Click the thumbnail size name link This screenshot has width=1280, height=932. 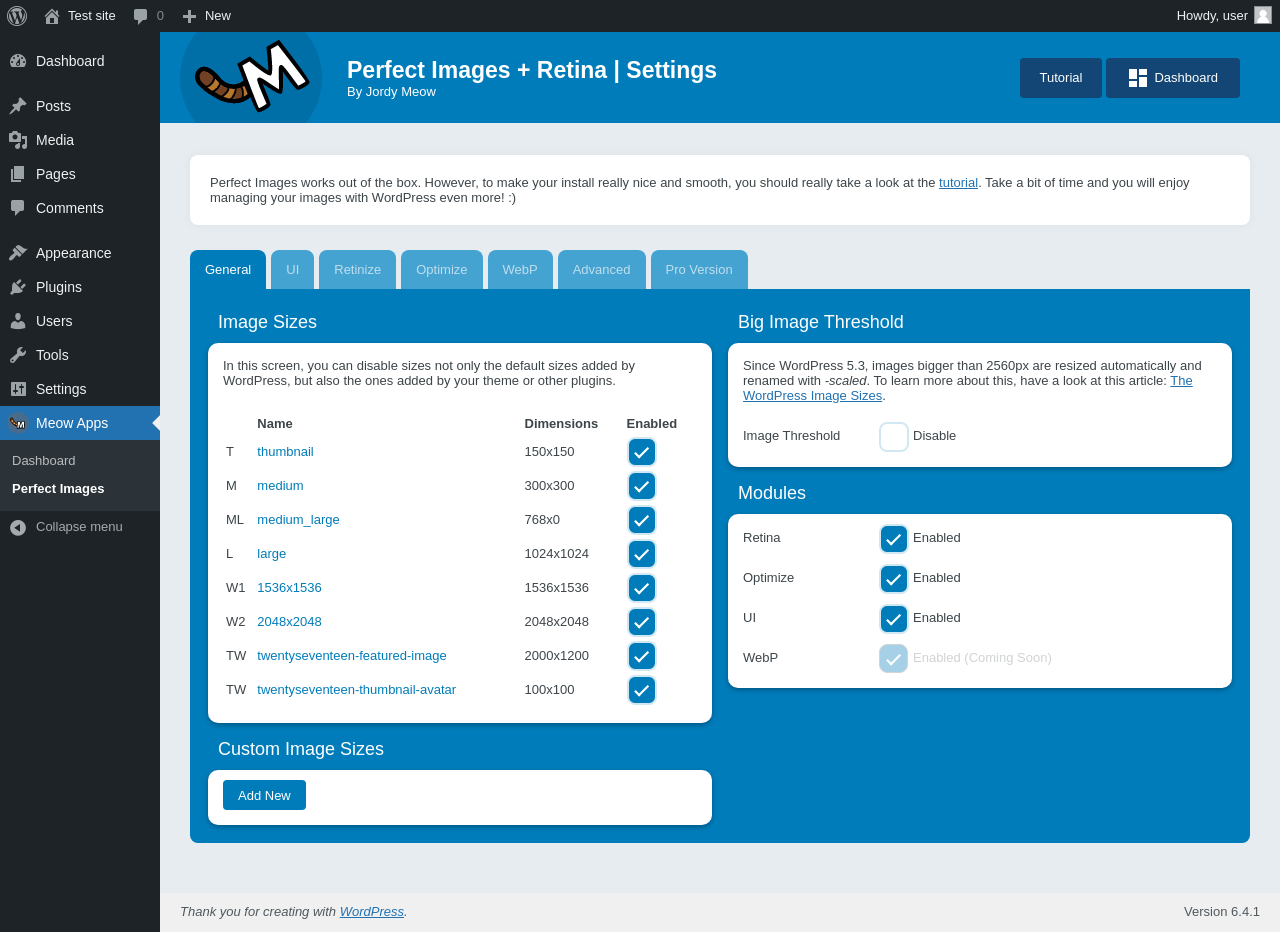(285, 452)
